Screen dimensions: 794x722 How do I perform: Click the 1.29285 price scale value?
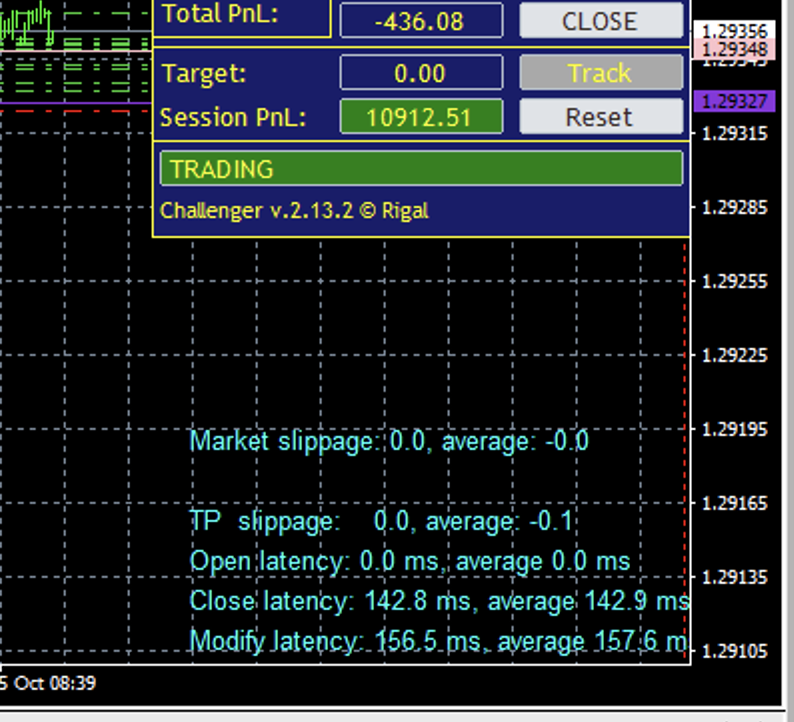point(734,208)
